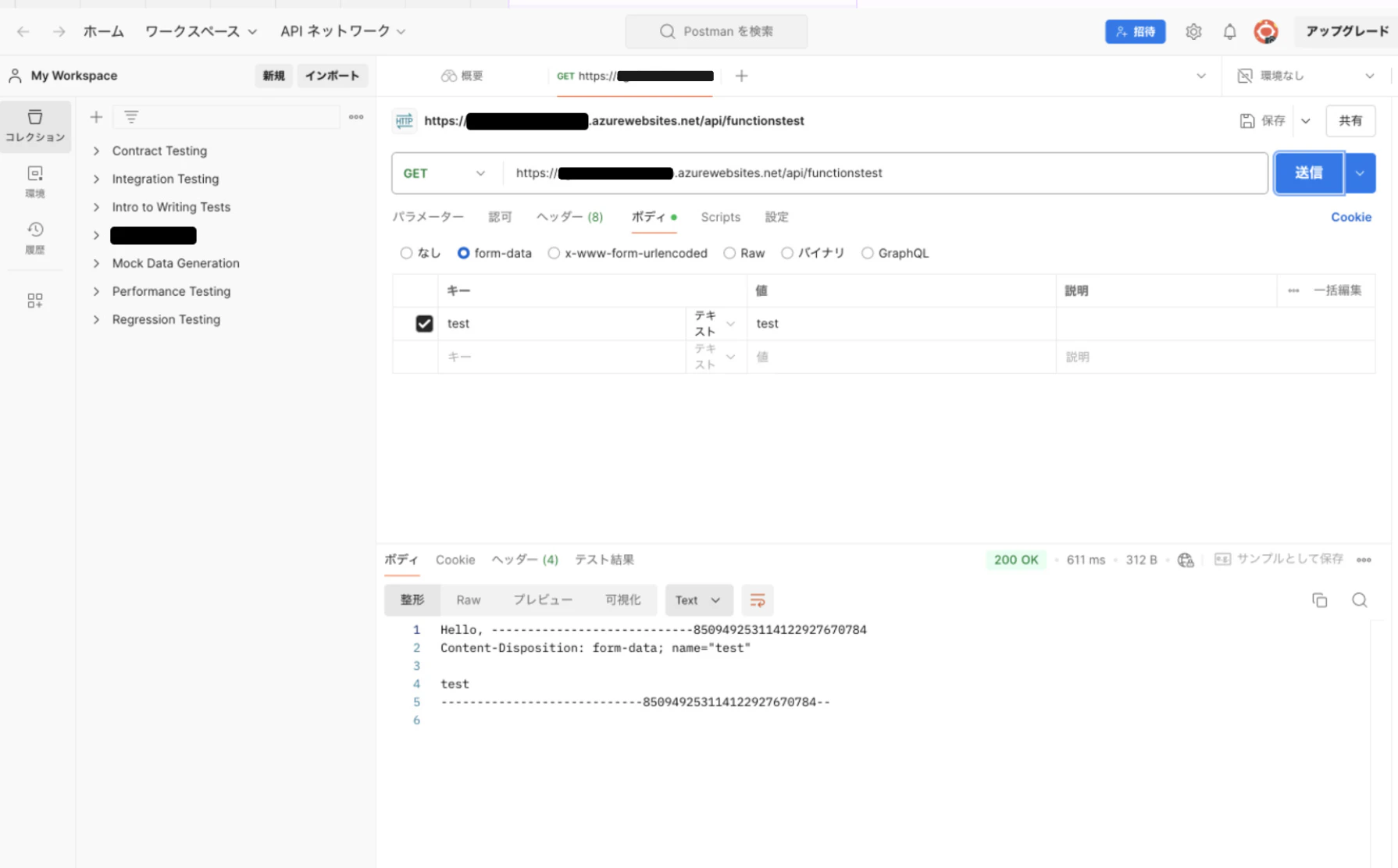Open the response ヘッダー (4) tab
The height and width of the screenshot is (868, 1398).
525,560
